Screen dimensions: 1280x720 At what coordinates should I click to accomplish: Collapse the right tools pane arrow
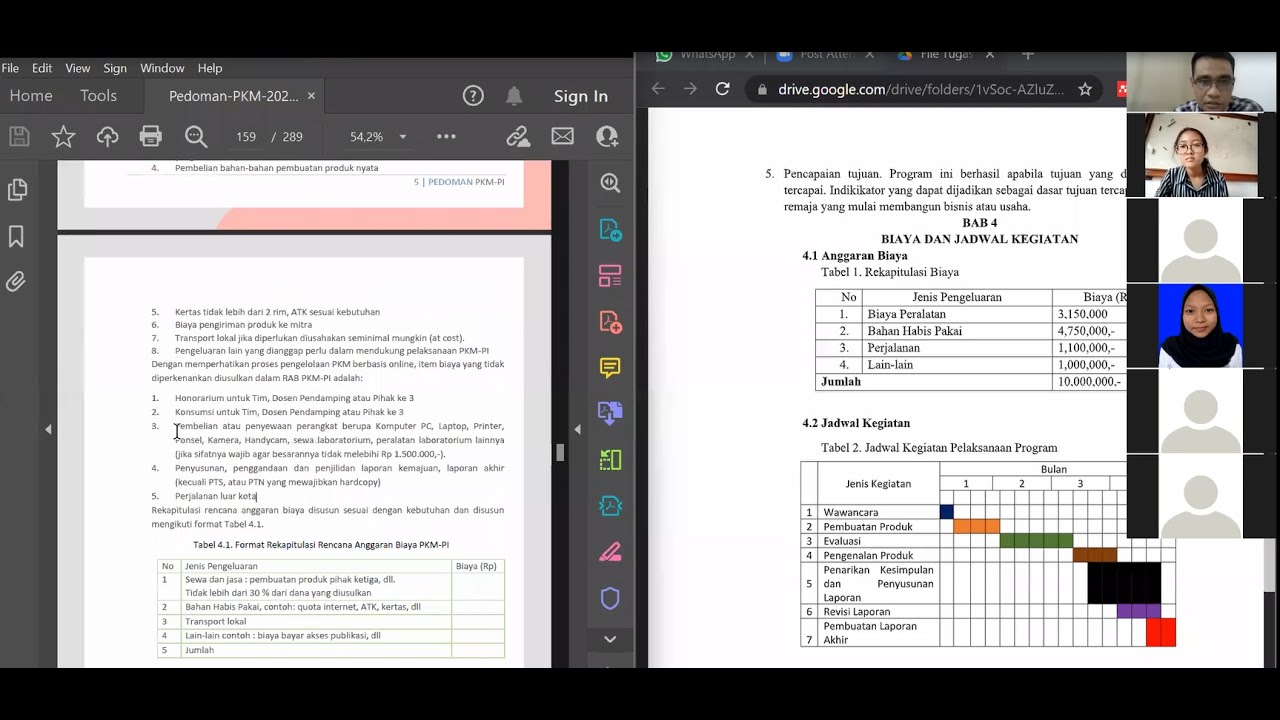click(577, 429)
